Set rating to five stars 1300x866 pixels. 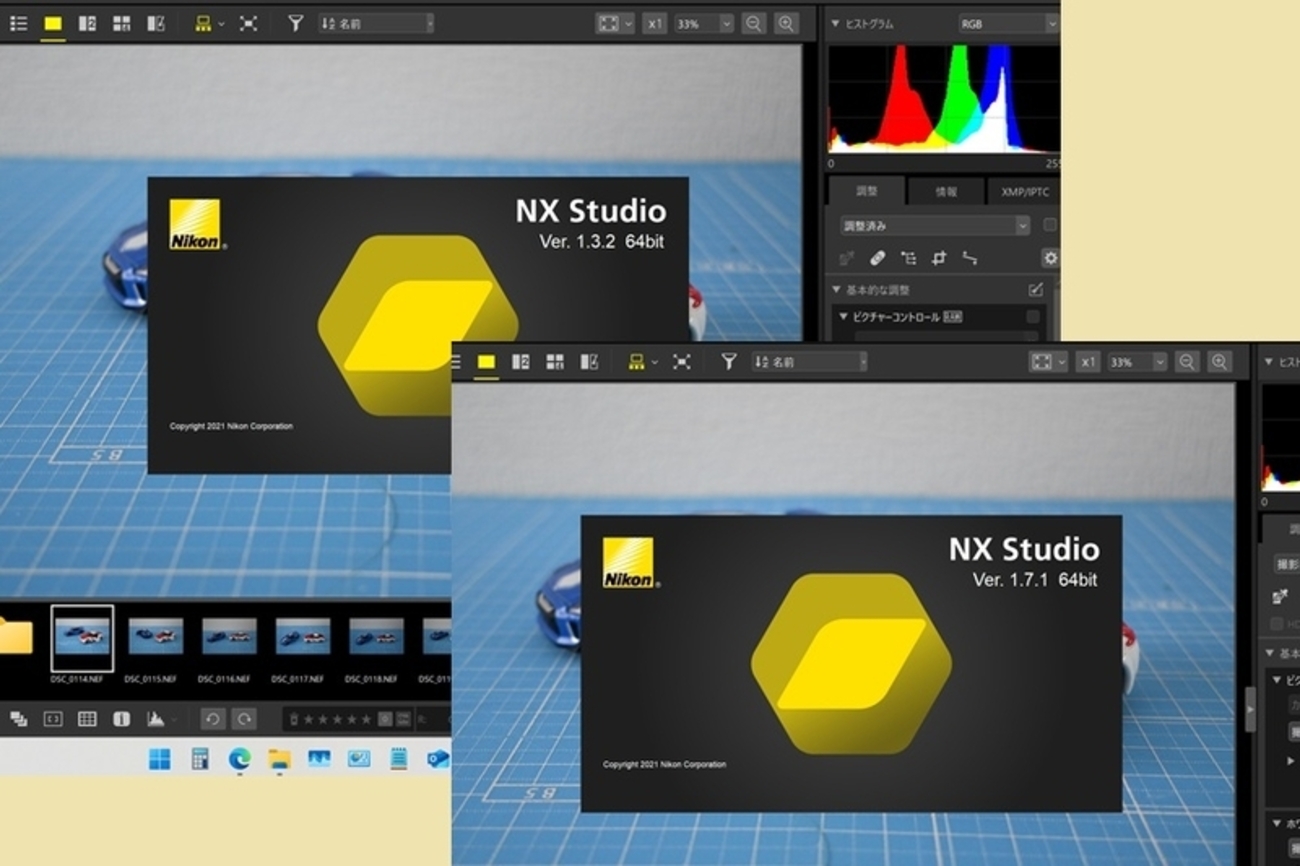(x=366, y=719)
